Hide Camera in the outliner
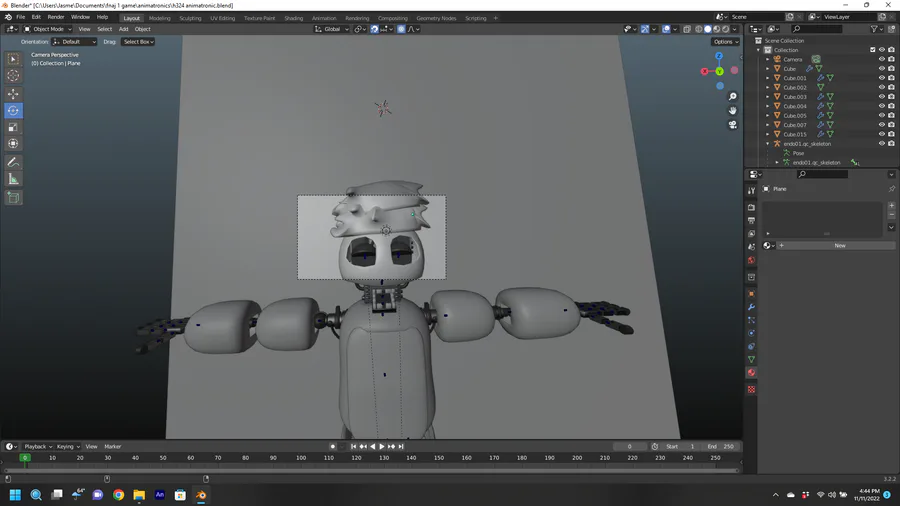Screen dimensions: 900x506 pyautogui.click(x=882, y=59)
